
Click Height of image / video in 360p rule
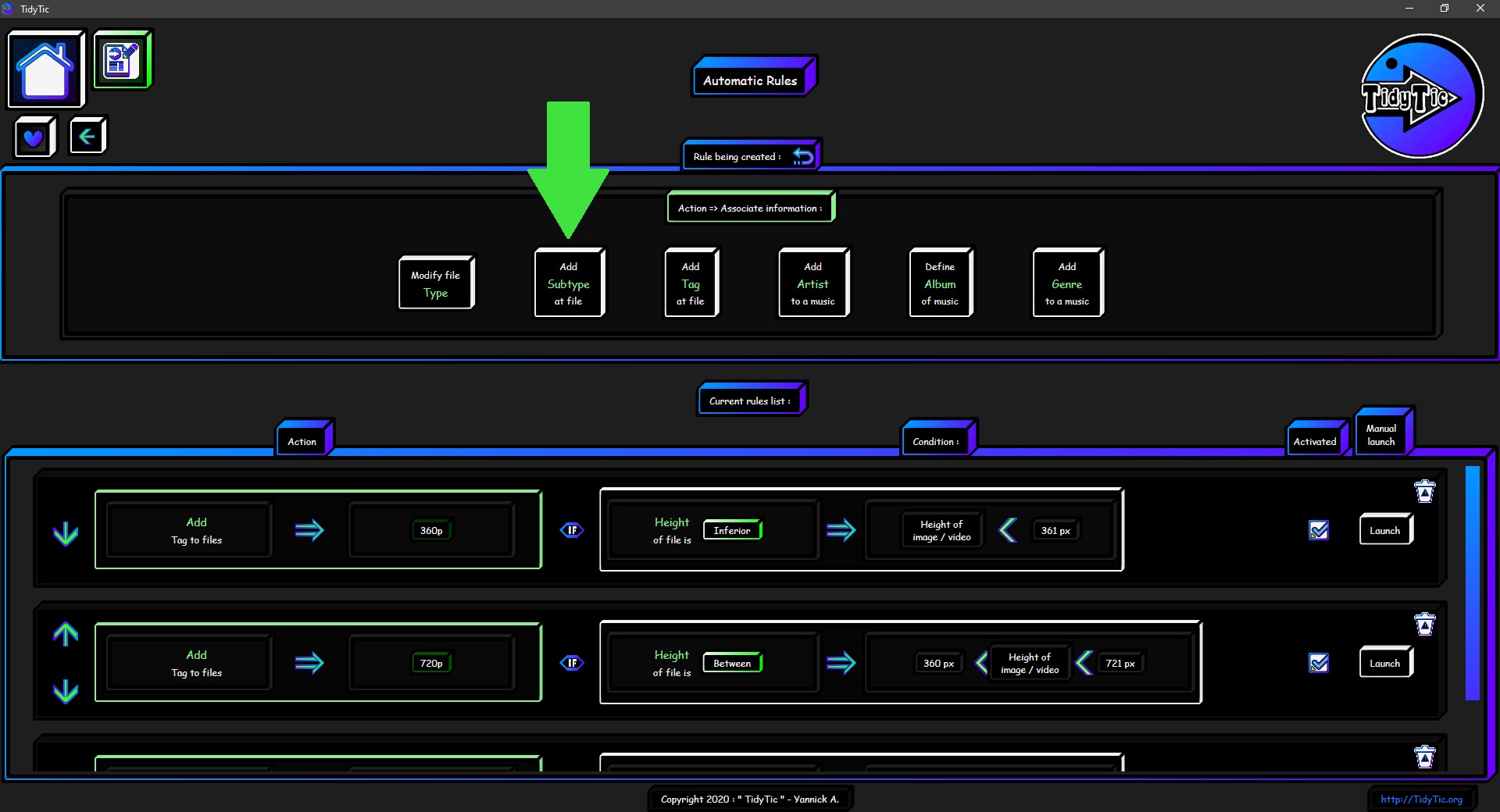pos(941,530)
